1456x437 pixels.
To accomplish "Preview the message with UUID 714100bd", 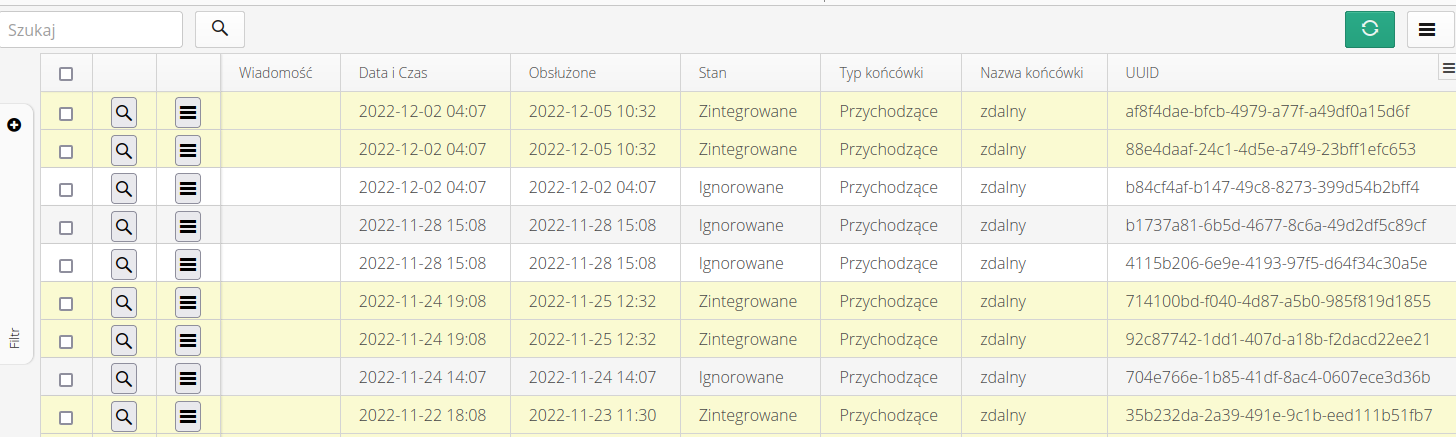I will click(x=124, y=302).
